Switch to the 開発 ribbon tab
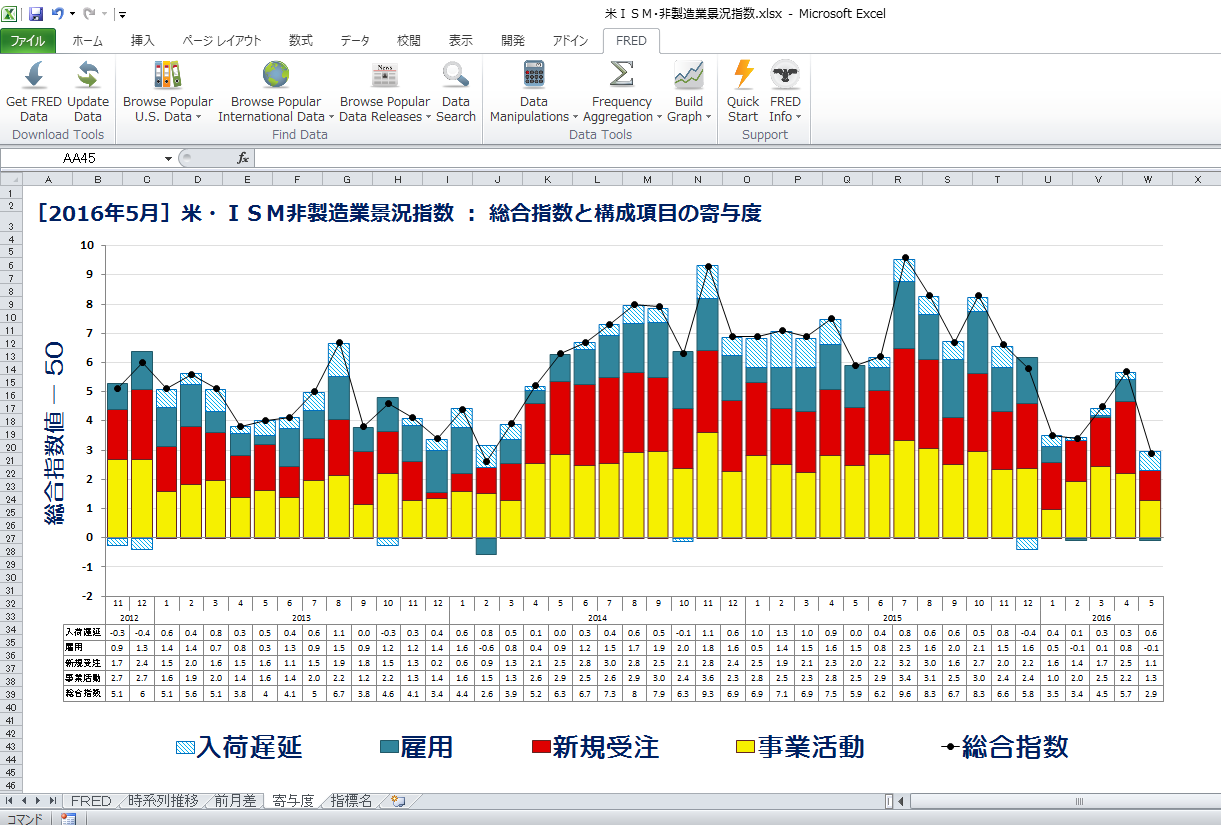1221x825 pixels. point(513,41)
